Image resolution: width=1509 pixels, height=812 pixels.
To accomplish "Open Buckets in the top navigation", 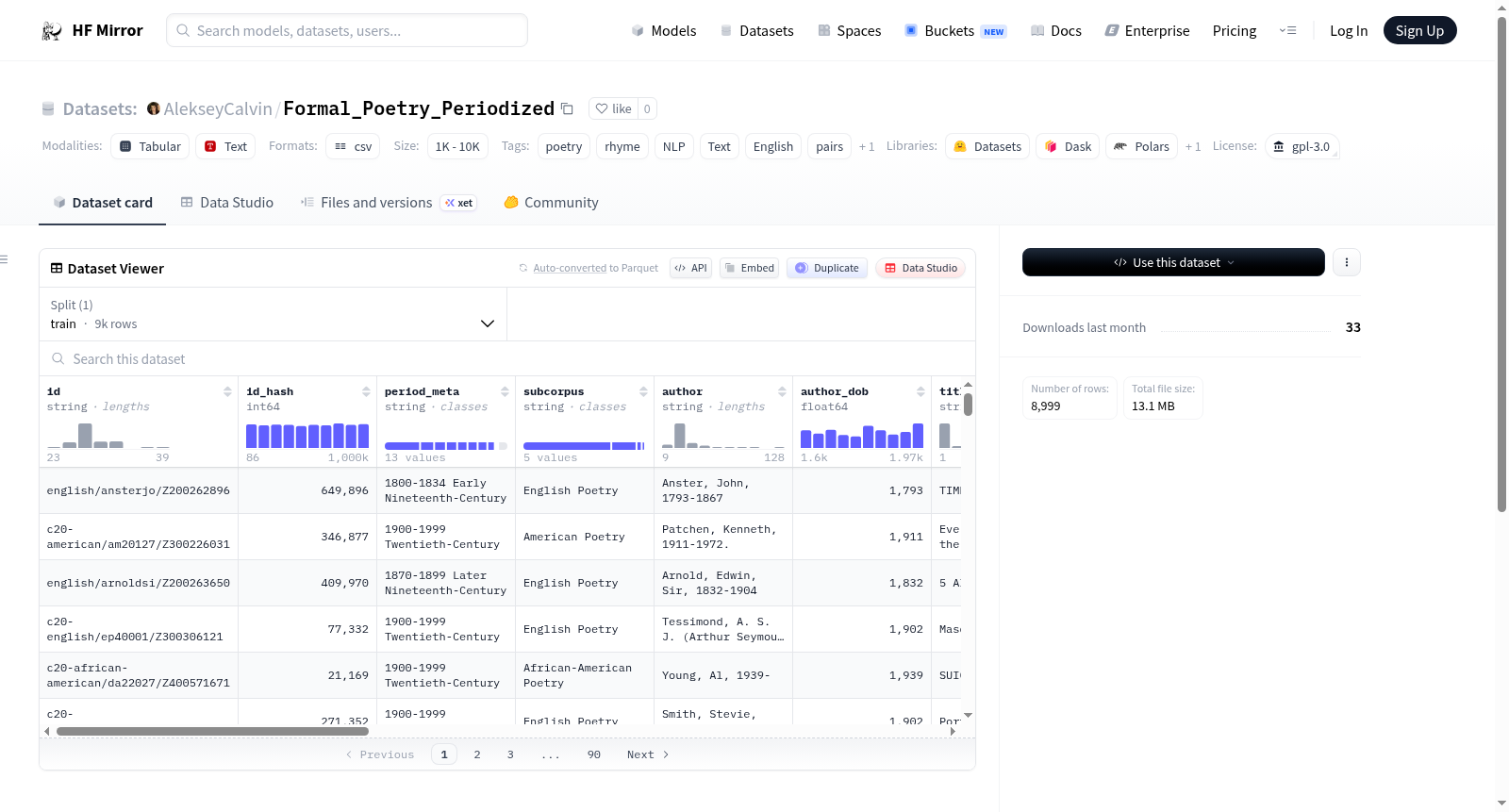I will (x=955, y=31).
